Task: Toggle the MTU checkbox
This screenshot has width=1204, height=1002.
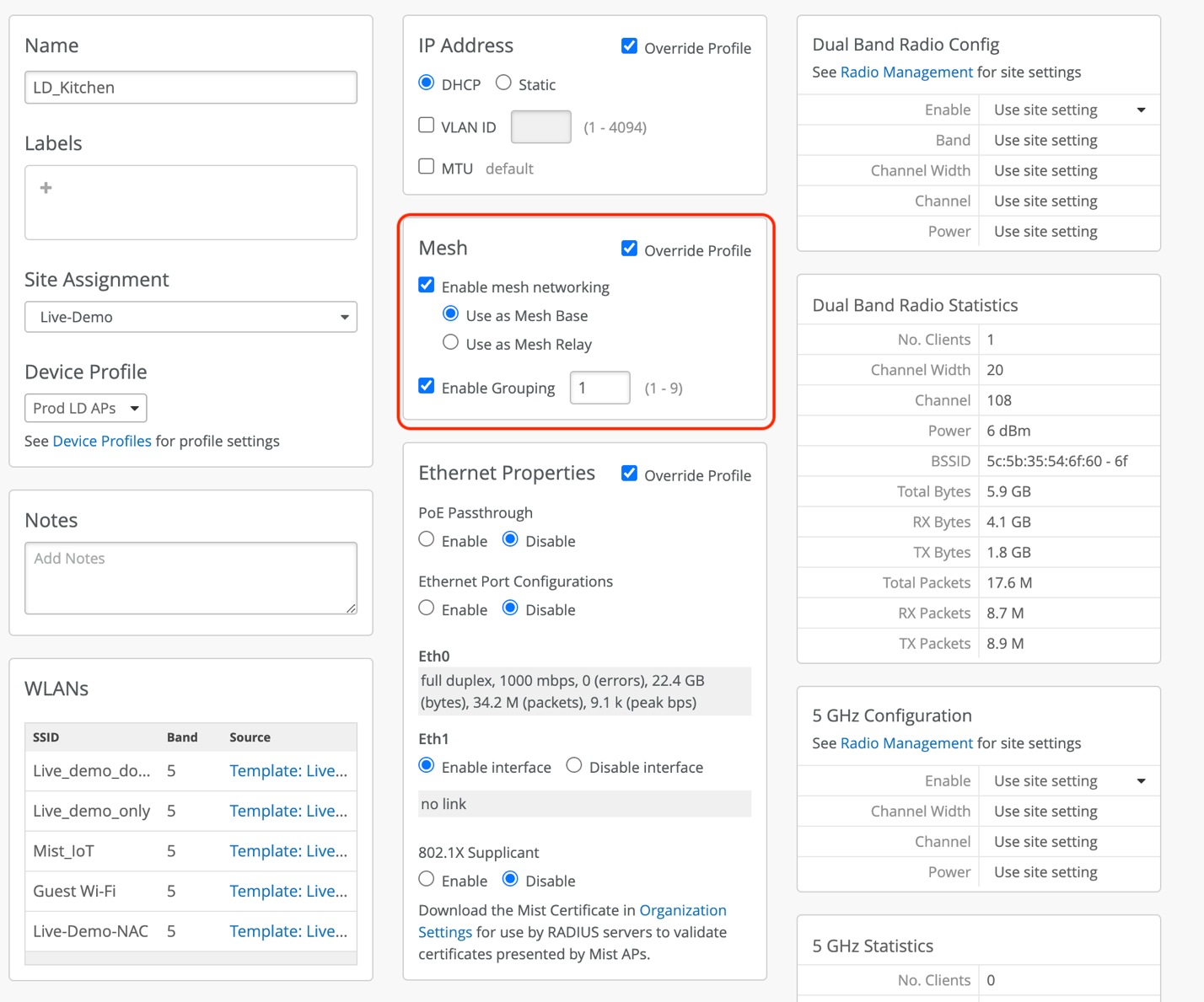Action: pos(427,167)
